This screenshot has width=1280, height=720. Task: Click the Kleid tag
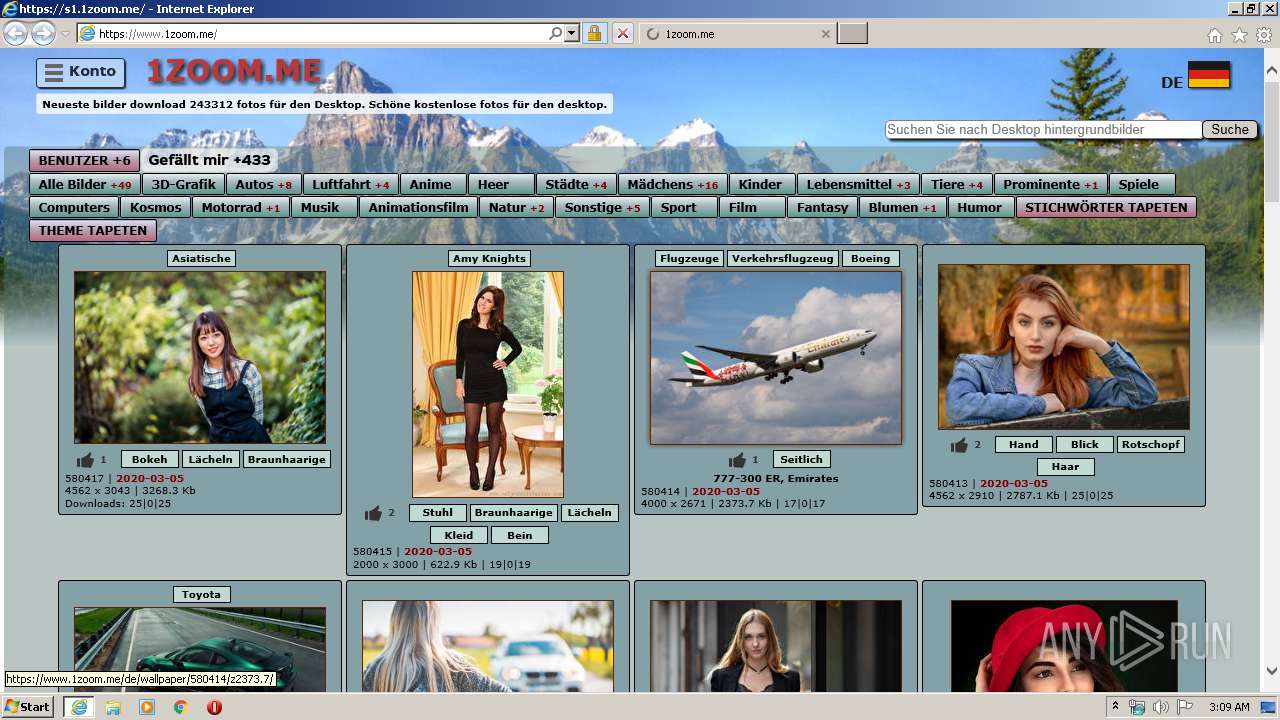coord(459,535)
